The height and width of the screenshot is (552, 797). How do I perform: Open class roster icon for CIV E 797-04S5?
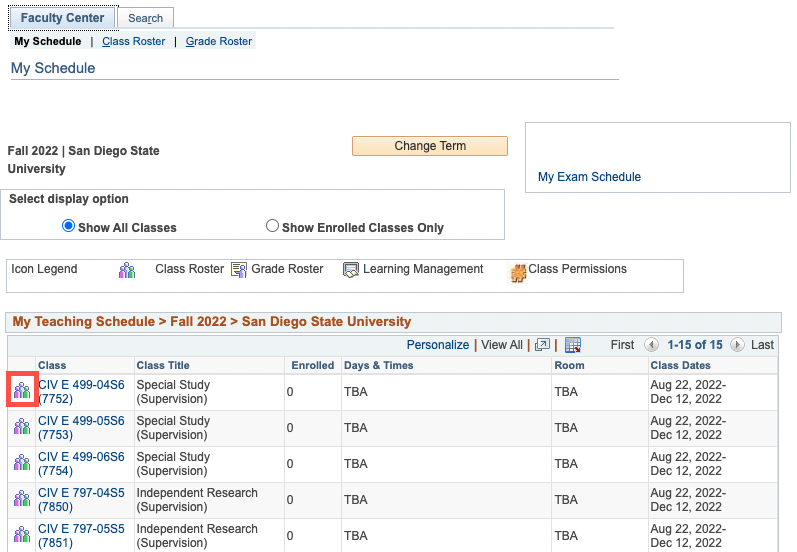click(x=22, y=499)
